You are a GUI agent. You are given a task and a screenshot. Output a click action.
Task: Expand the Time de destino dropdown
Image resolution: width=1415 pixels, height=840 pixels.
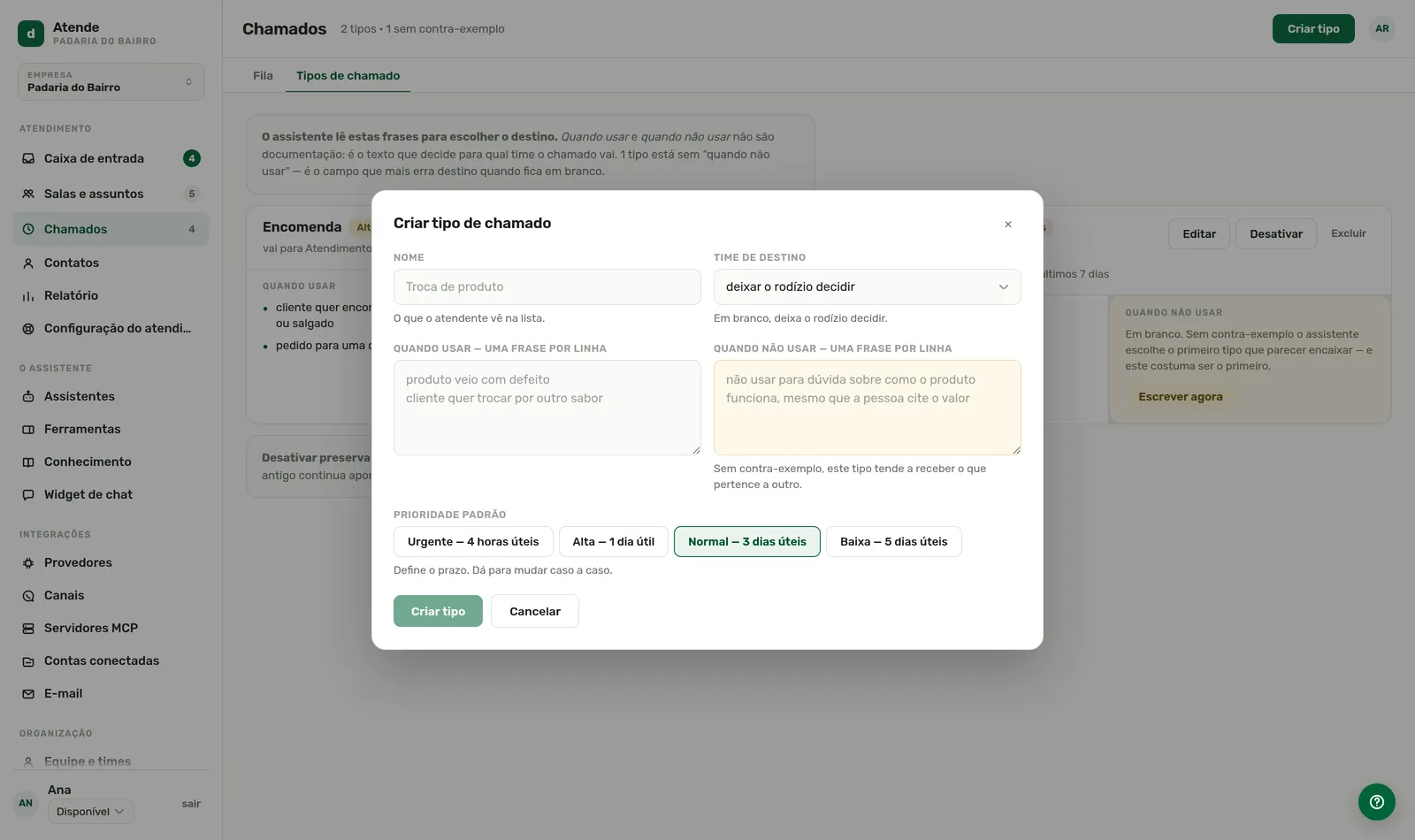868,286
